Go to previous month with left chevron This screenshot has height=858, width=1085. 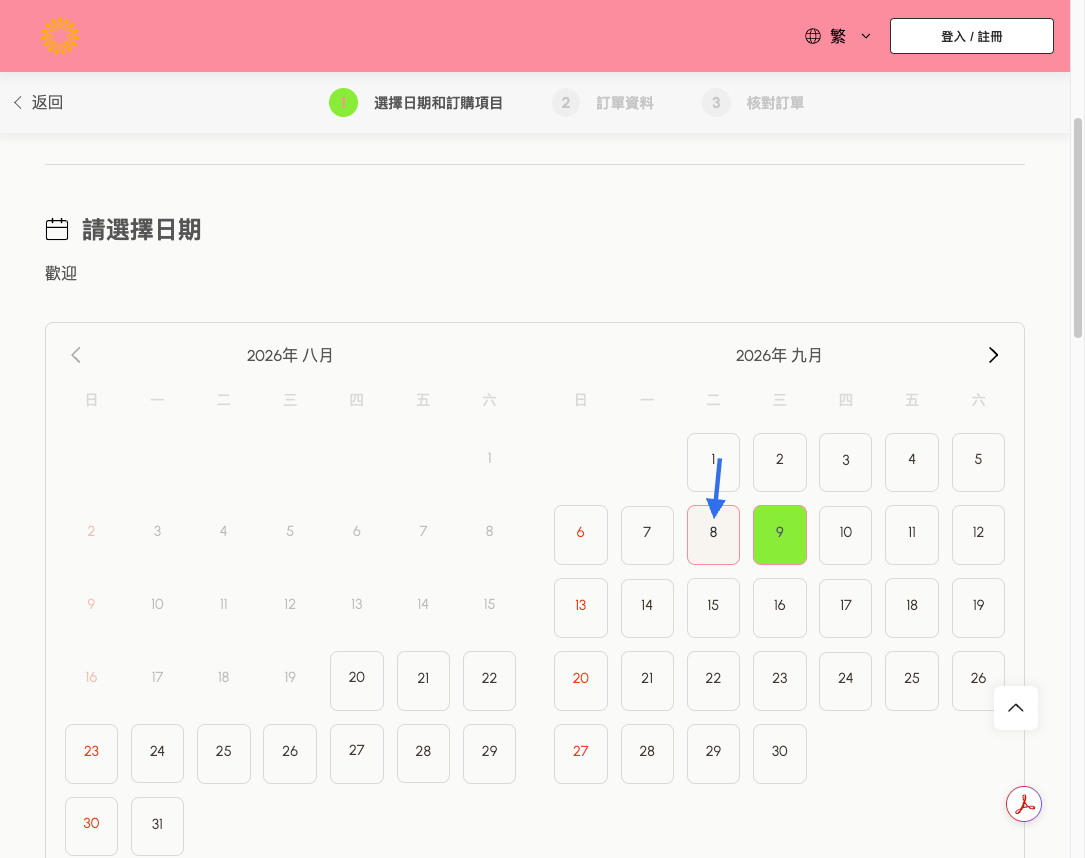(x=76, y=355)
